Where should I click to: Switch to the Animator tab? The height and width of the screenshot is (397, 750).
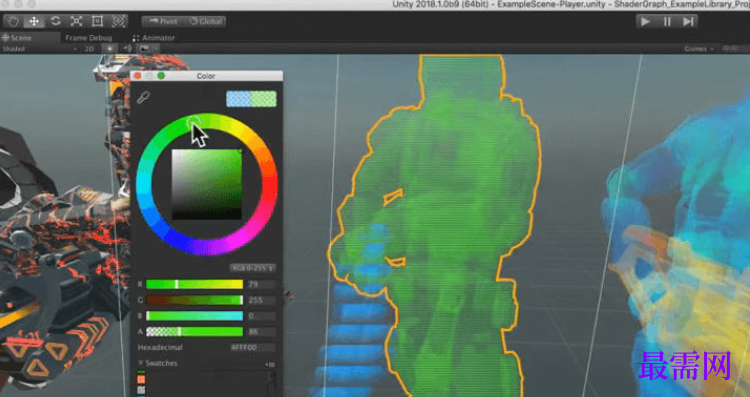tap(154, 38)
